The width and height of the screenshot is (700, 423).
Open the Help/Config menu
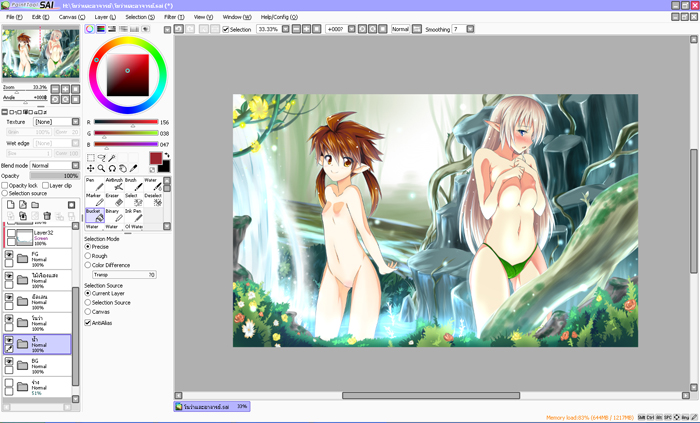click(279, 17)
